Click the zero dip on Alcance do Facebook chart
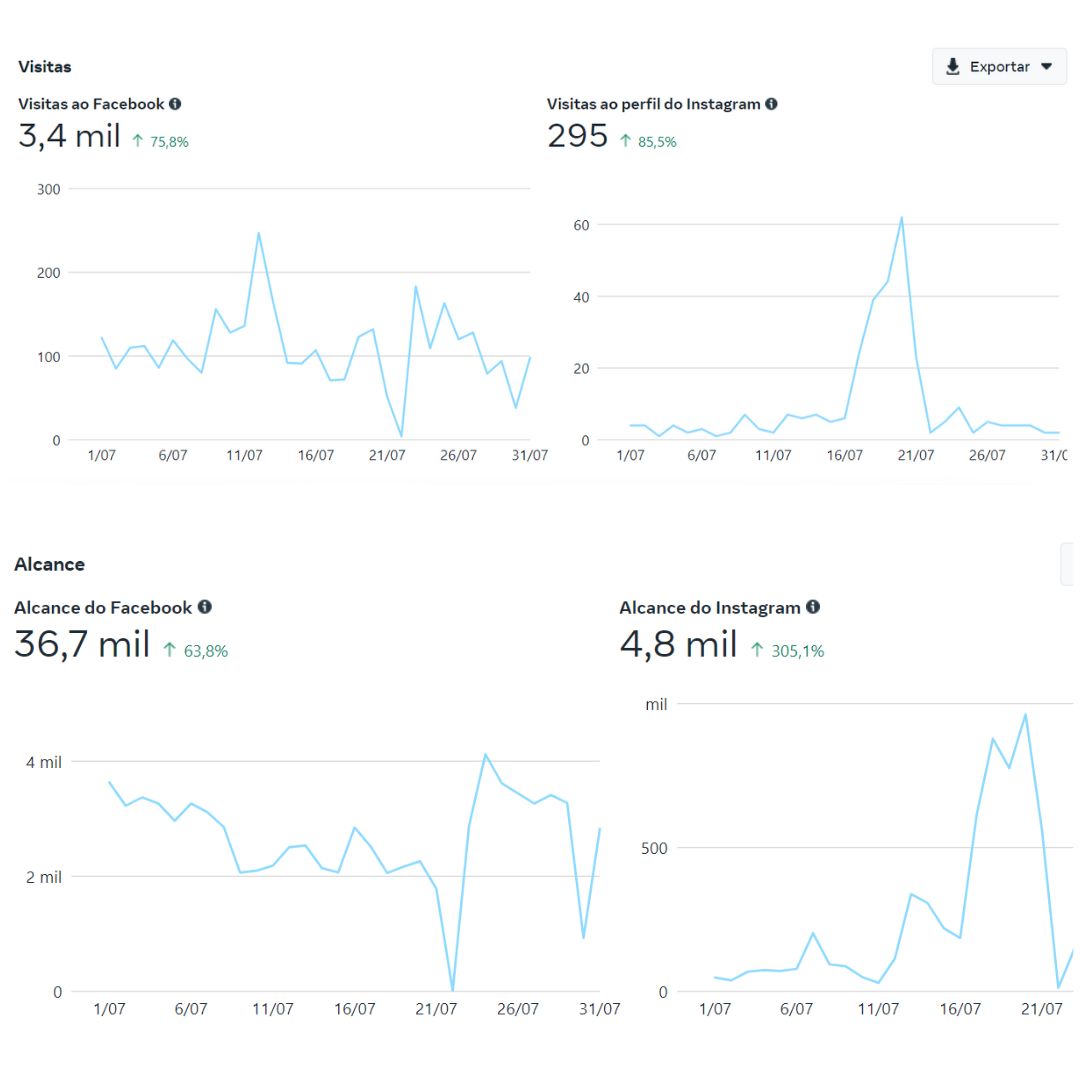This screenshot has height=1080, width=1080. coord(453,990)
